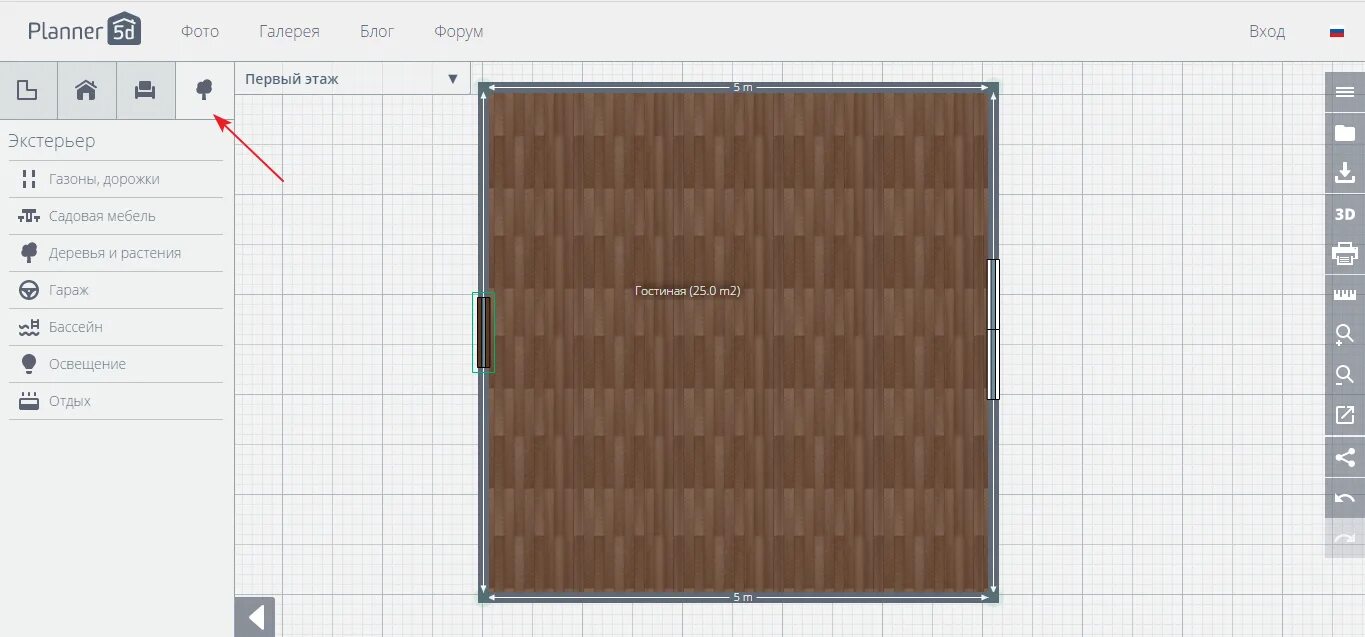The image size is (1365, 637).
Task: Open the Фото page
Action: [x=200, y=31]
